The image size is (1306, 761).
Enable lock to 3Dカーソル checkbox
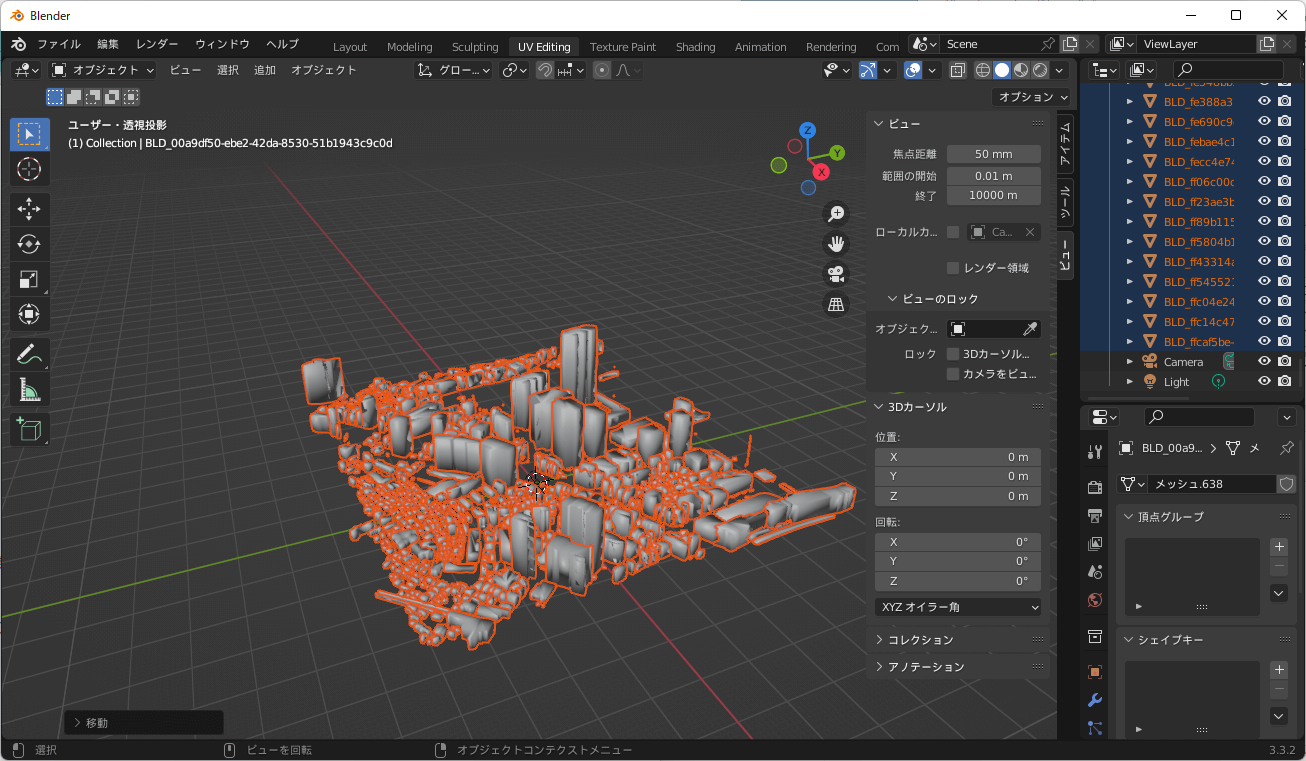pyautogui.click(x=953, y=354)
